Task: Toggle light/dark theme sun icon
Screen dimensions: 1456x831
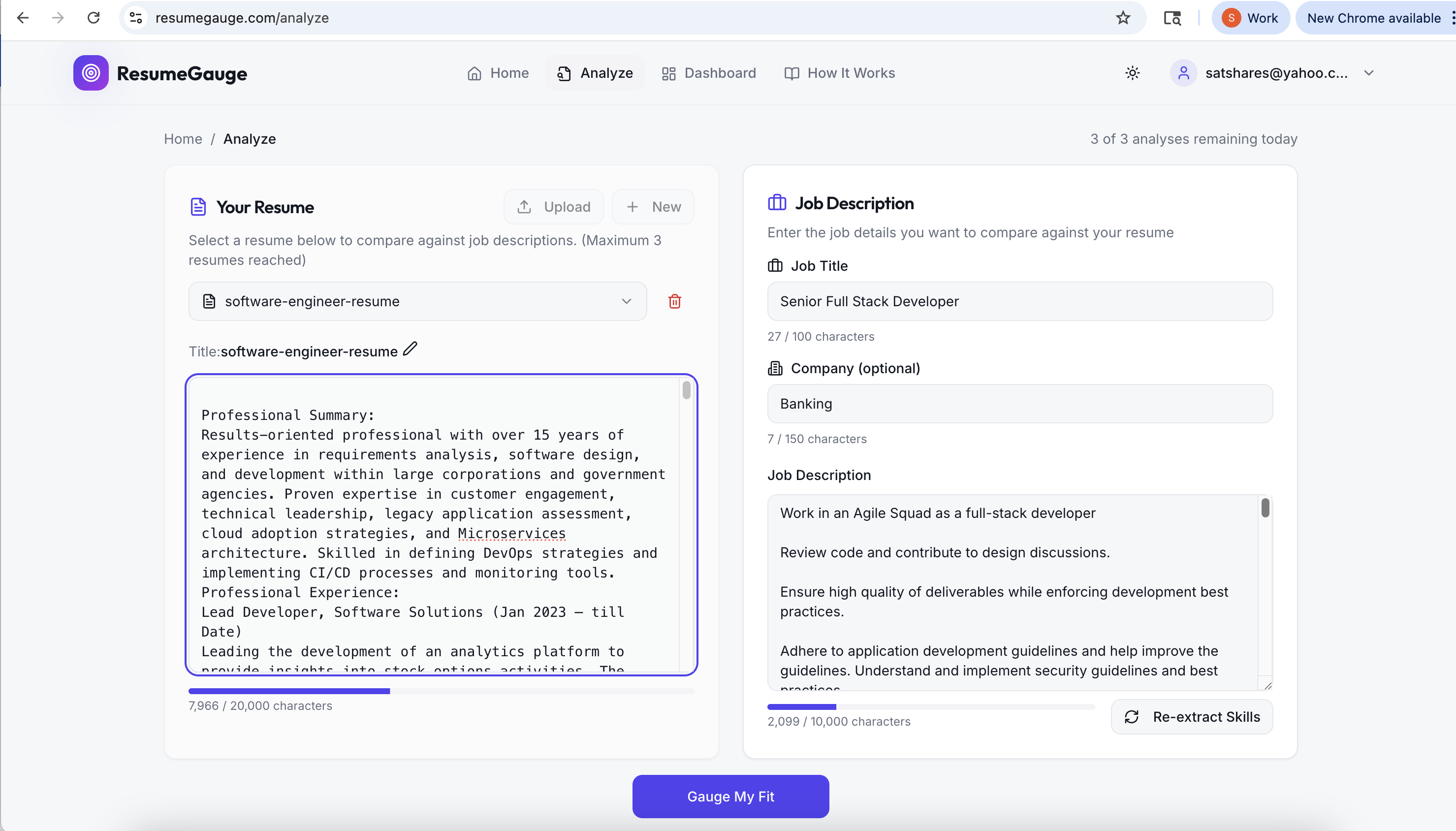Action: tap(1132, 73)
